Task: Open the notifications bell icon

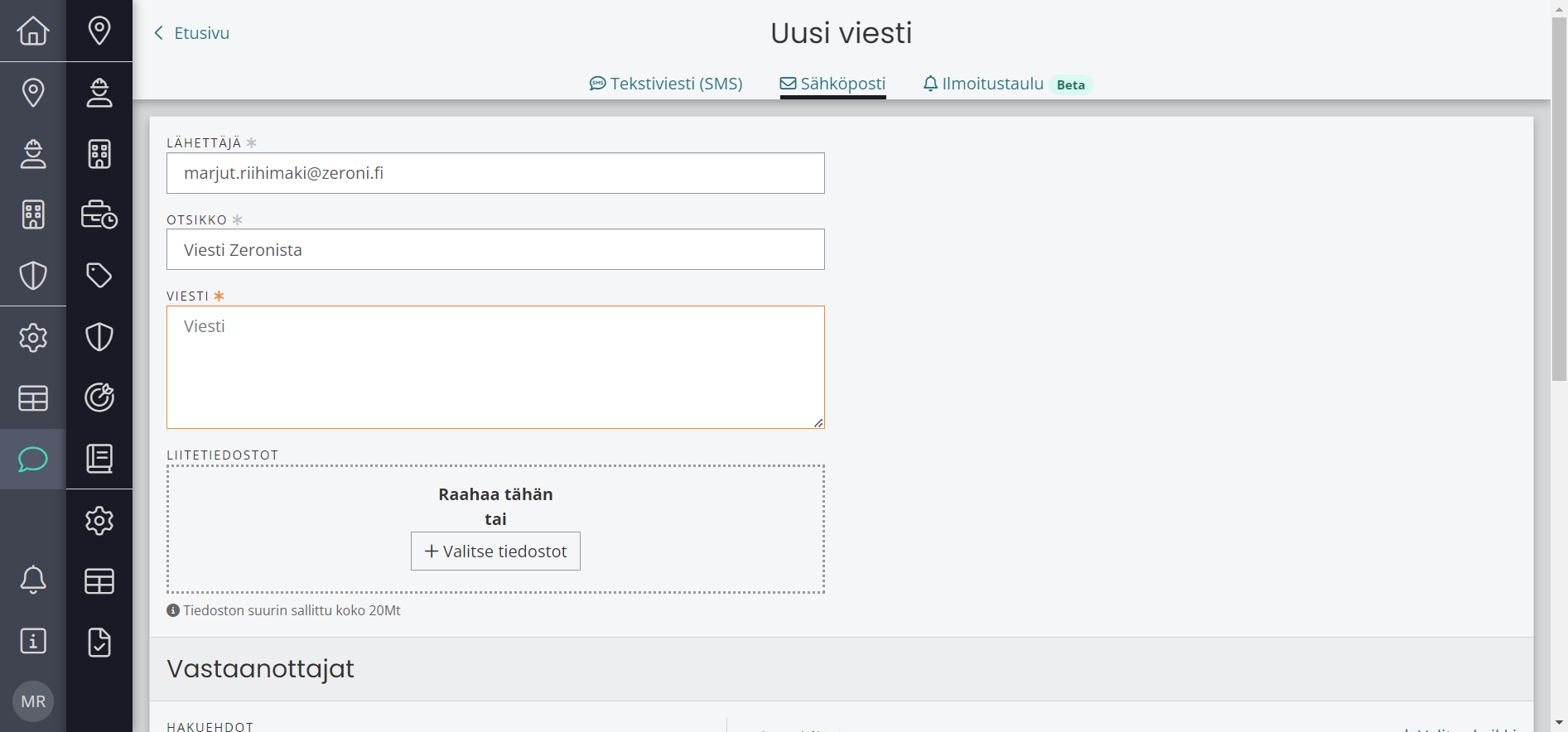Action: (x=33, y=580)
